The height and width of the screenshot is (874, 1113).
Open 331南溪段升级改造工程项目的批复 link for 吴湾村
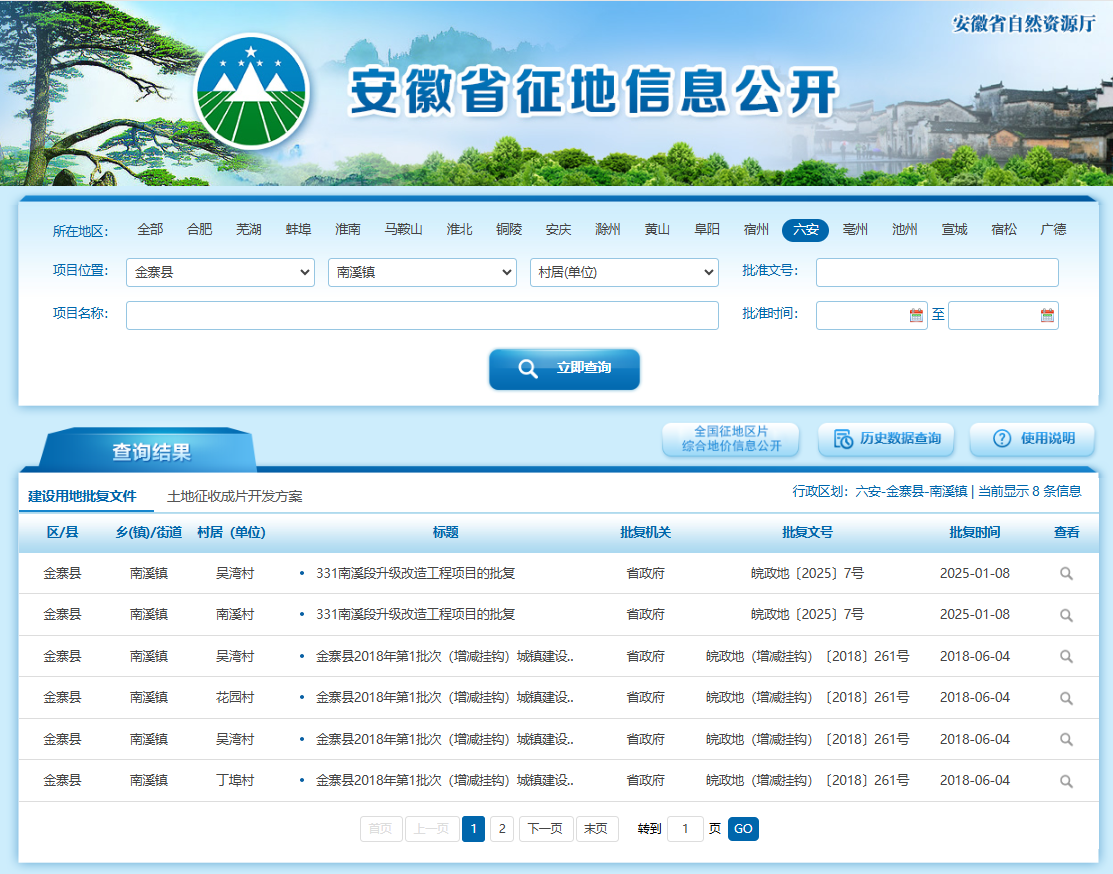pos(415,574)
